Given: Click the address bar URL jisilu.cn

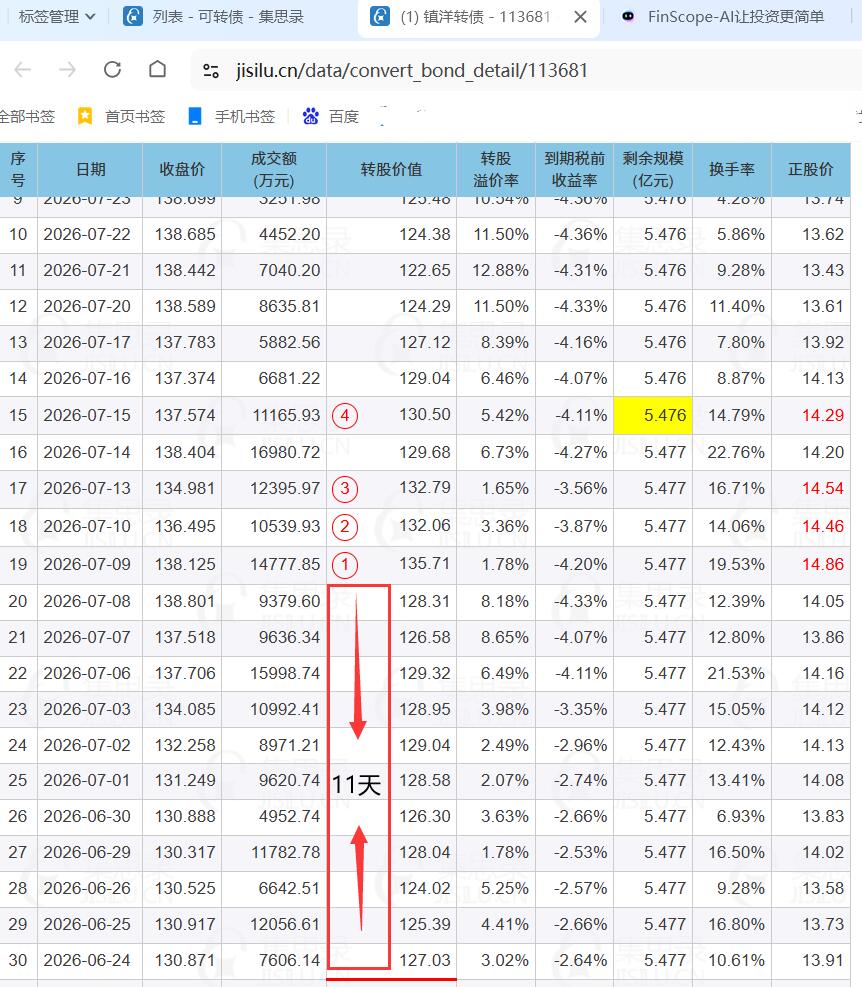Looking at the screenshot, I should click(412, 70).
